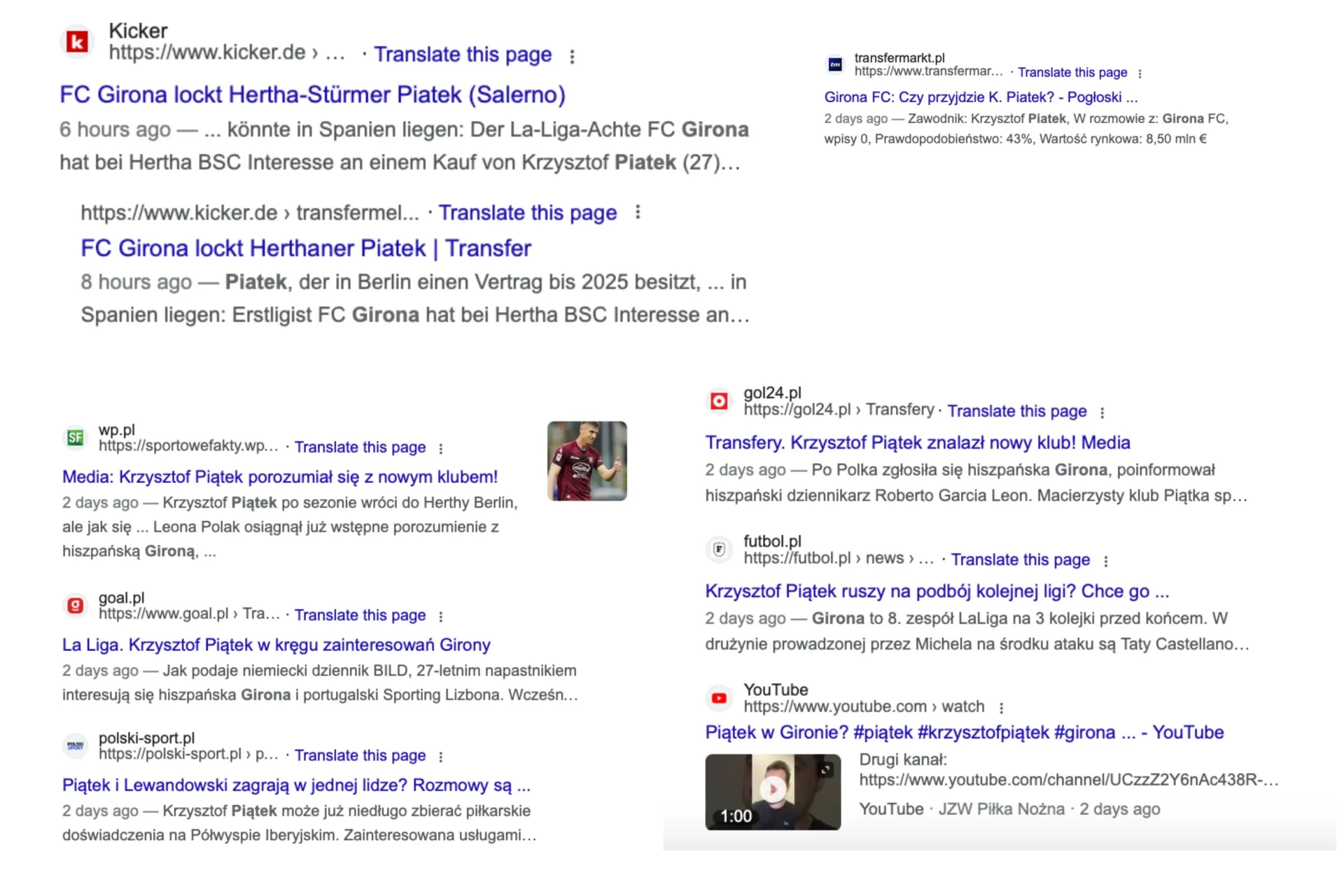Click the gol24.pl favicon
The width and height of the screenshot is (1344, 896).
(719, 401)
